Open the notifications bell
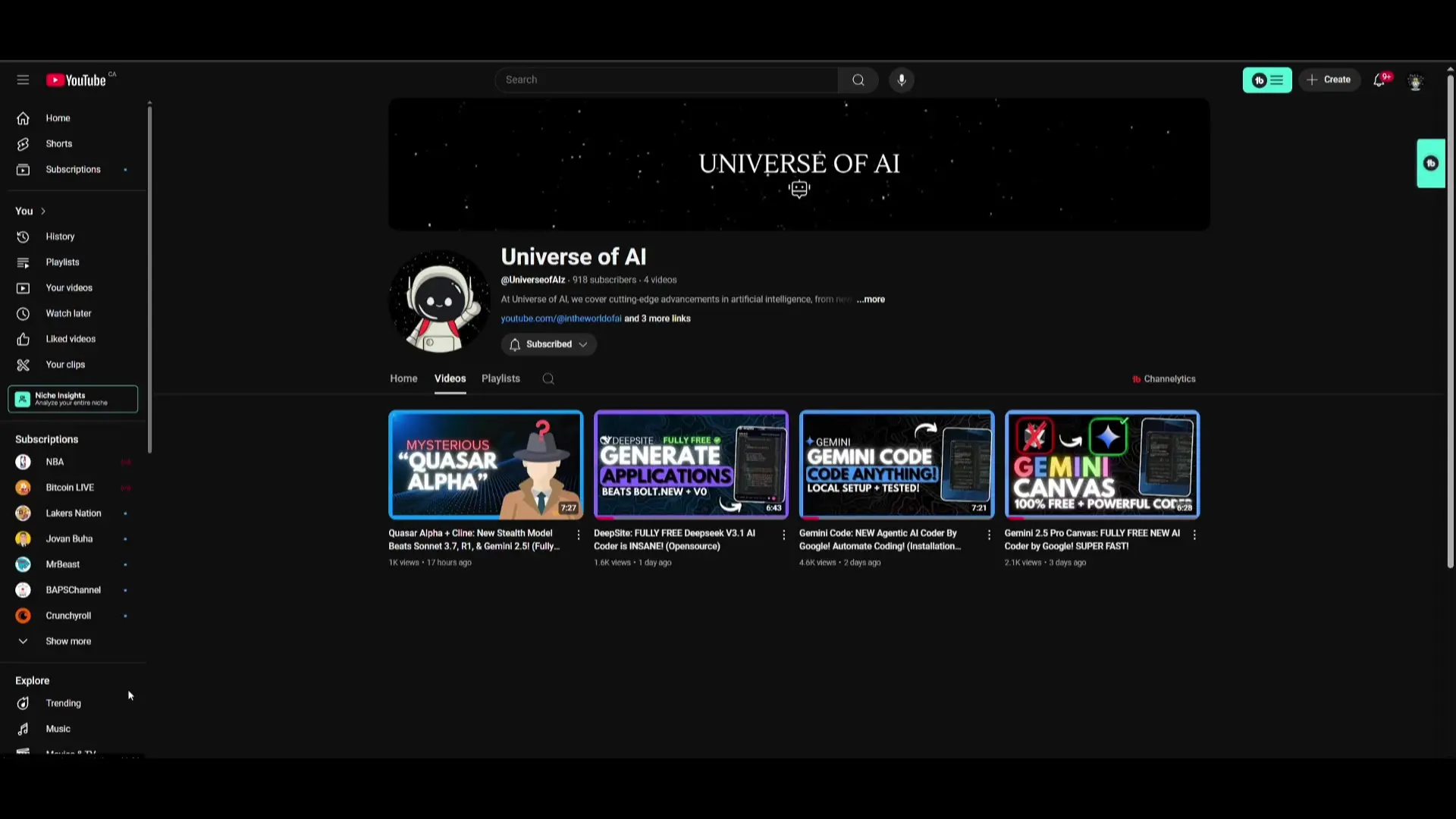 pyautogui.click(x=1379, y=80)
